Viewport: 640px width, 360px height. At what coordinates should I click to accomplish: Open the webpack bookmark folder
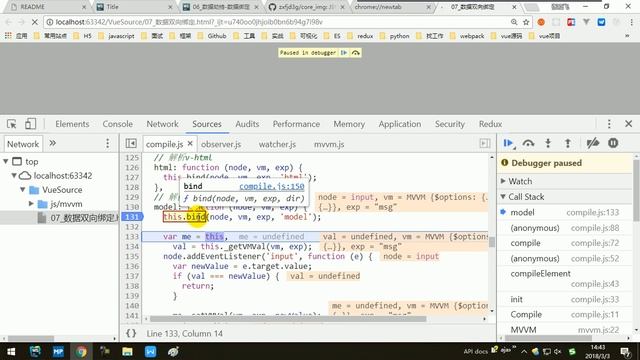467,36
